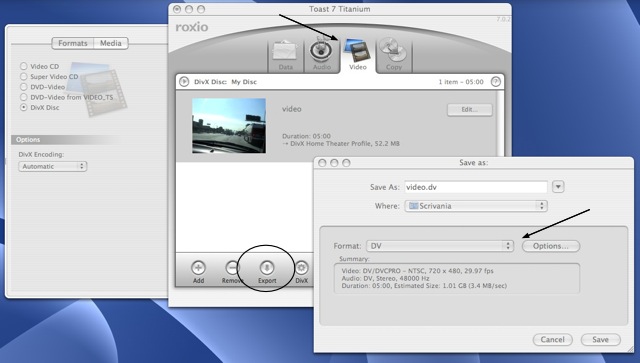Open the DivX Encoding Automatic dropdown

tap(53, 166)
